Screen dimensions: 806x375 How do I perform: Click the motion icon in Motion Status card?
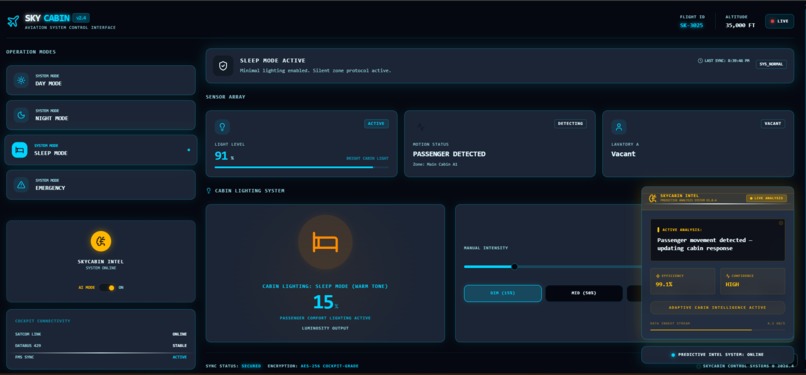point(420,126)
